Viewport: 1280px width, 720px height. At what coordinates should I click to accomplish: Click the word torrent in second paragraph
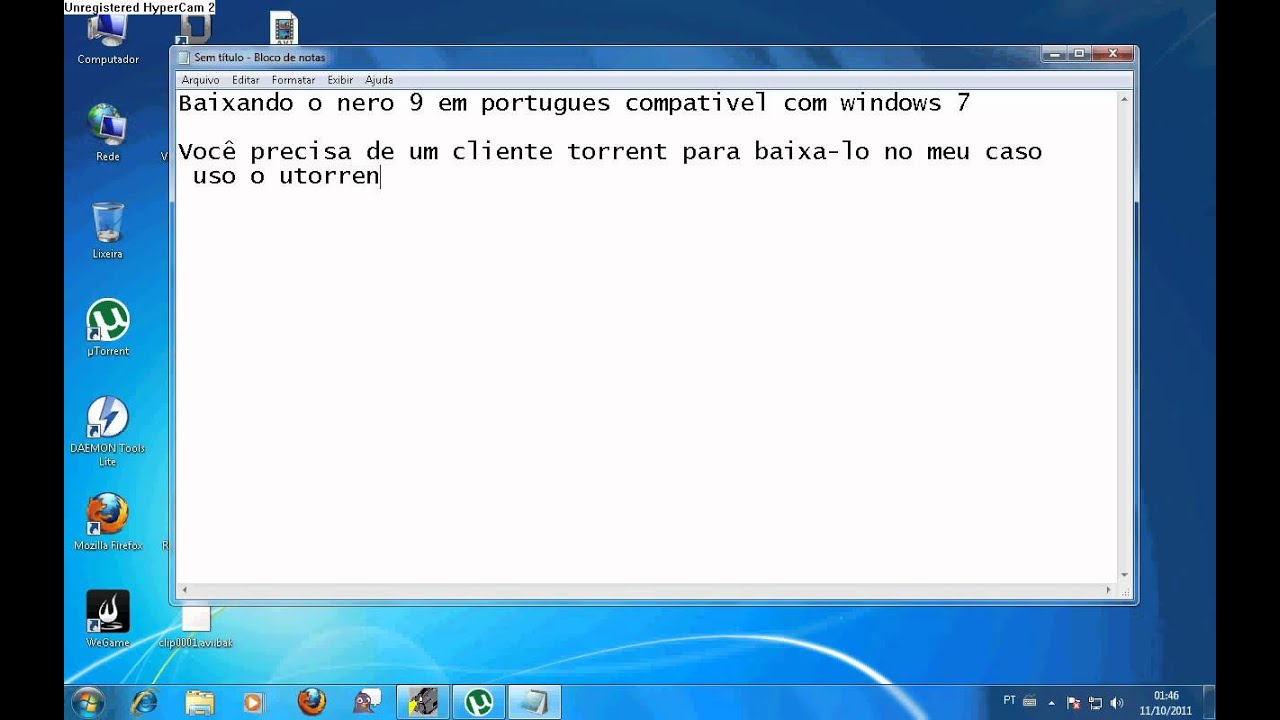pyautogui.click(x=617, y=152)
